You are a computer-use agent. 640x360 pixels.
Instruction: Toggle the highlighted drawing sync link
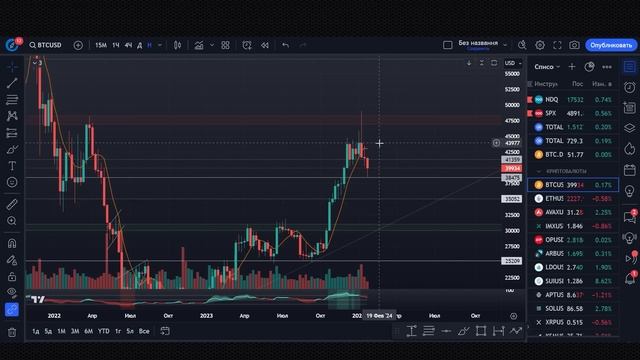[x=12, y=310]
